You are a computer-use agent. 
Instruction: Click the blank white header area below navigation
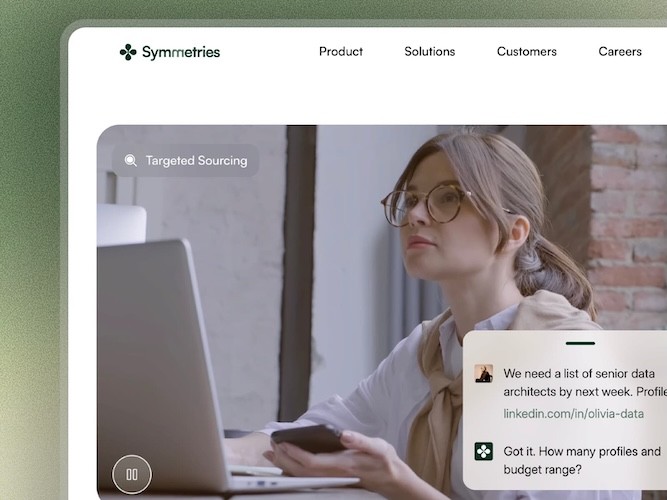point(366,100)
